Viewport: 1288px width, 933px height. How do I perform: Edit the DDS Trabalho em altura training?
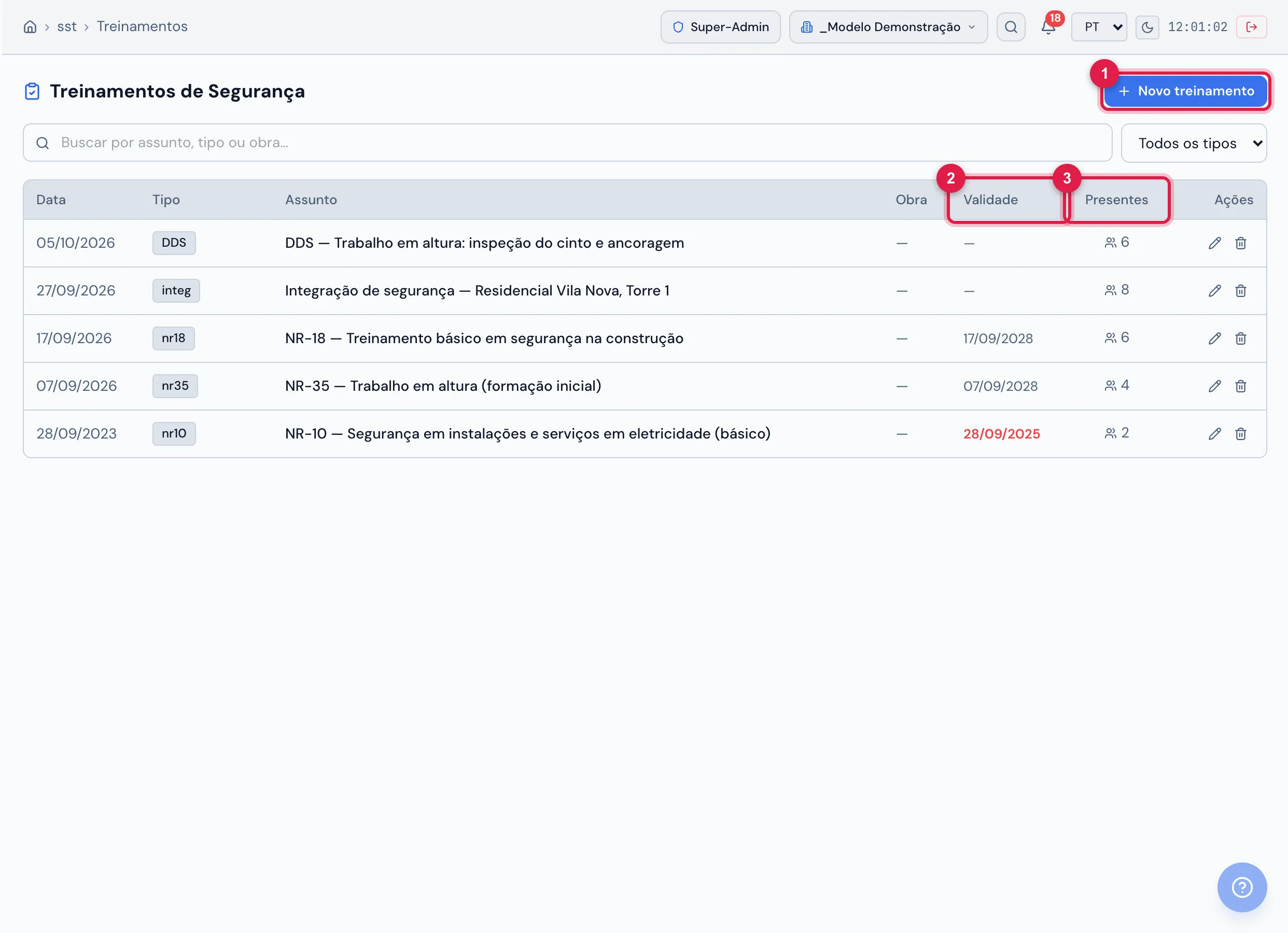point(1215,243)
